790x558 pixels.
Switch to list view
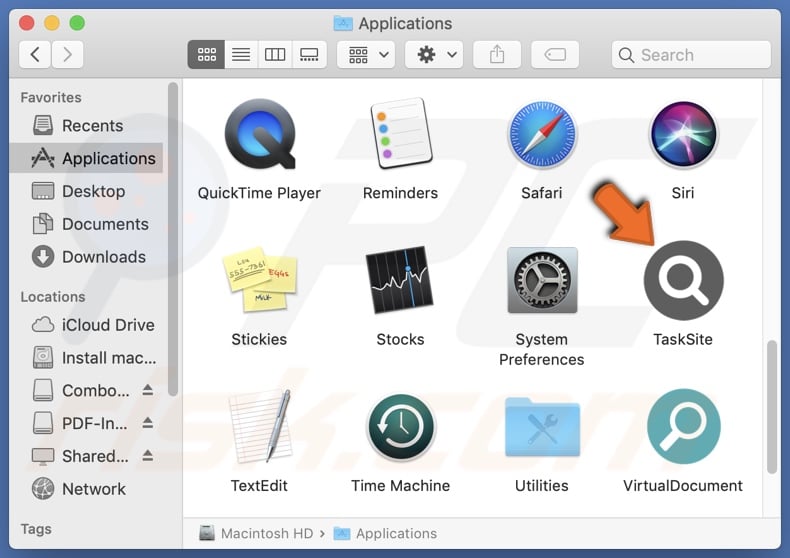click(241, 54)
